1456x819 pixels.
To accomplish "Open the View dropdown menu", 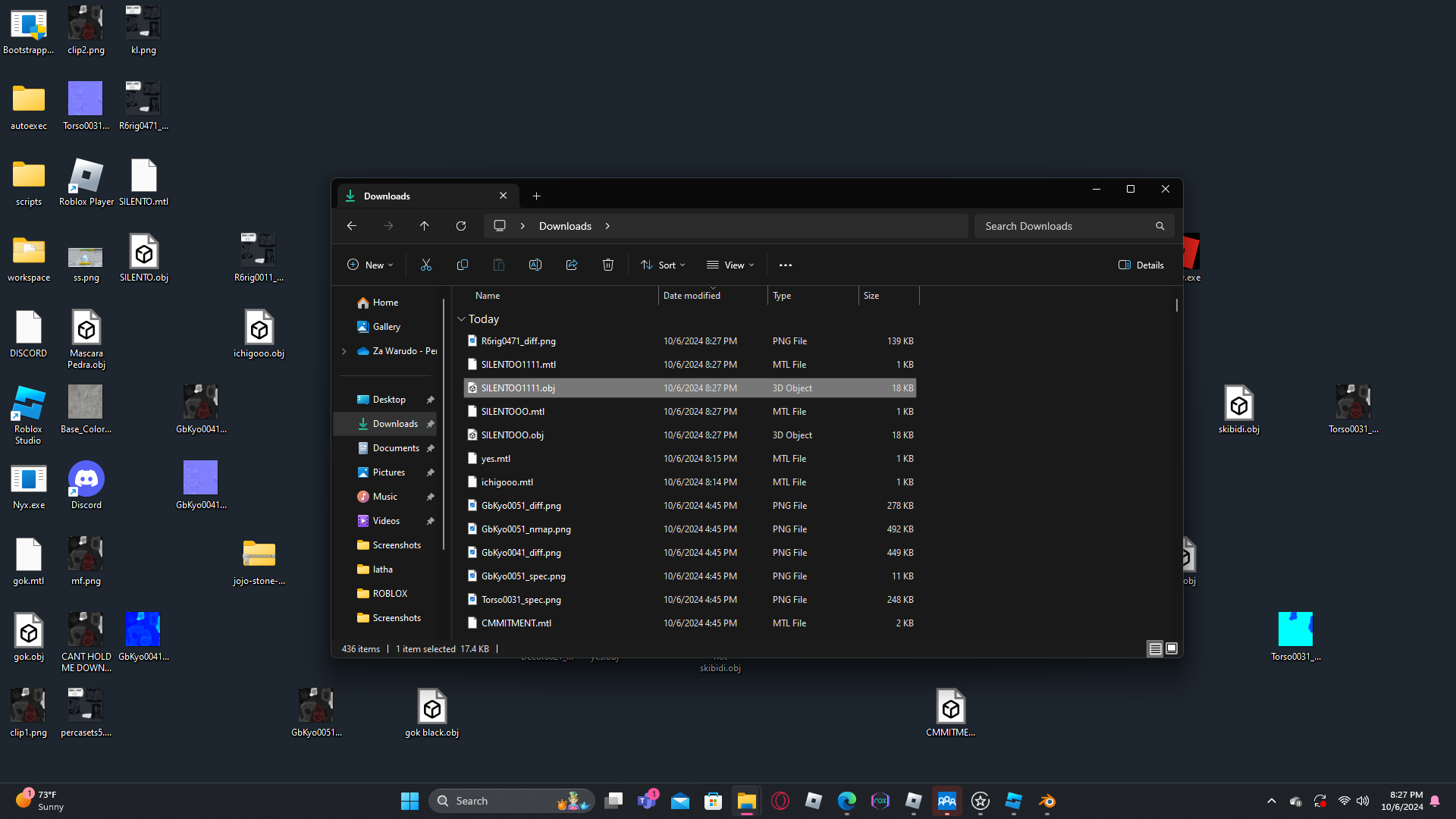I will tap(730, 265).
